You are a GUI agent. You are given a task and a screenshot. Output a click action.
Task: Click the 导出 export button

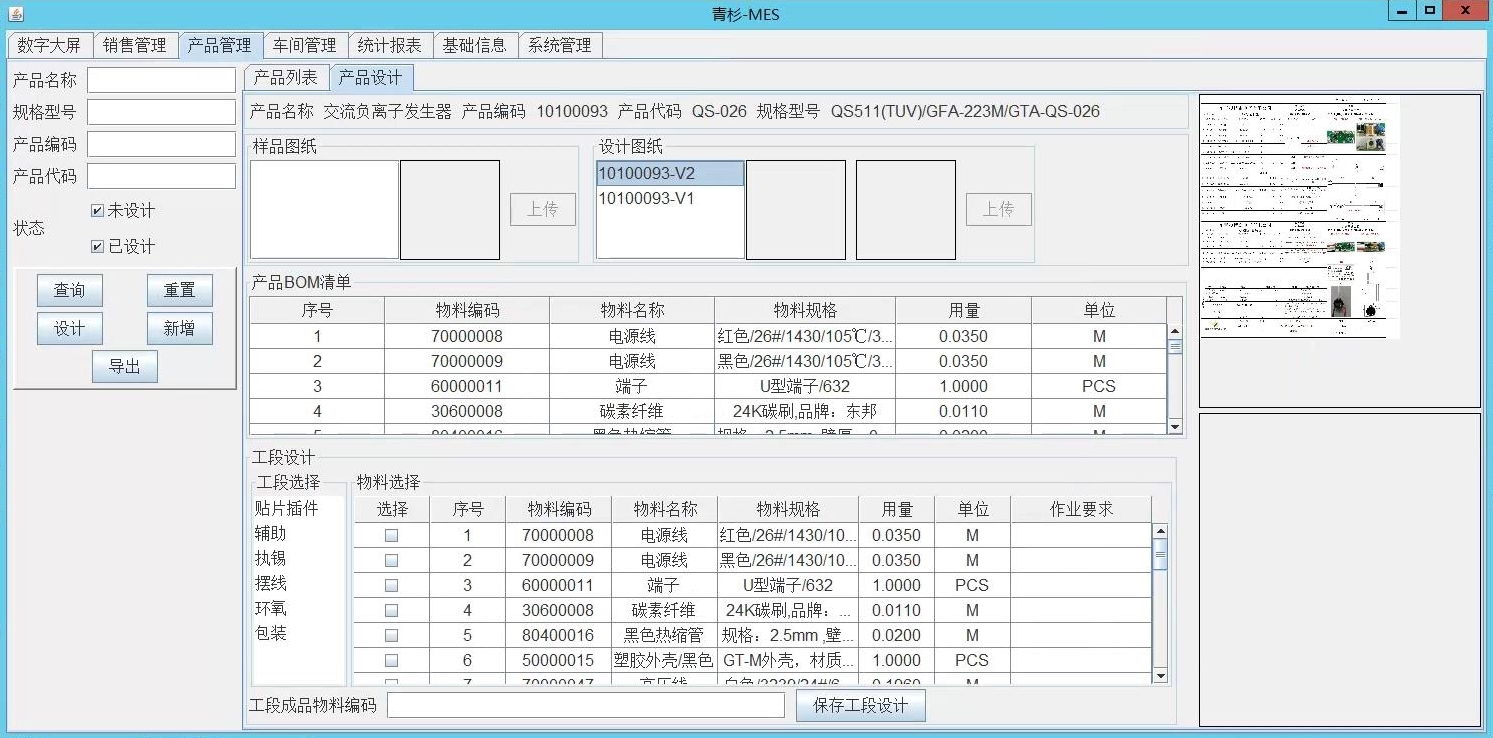124,367
